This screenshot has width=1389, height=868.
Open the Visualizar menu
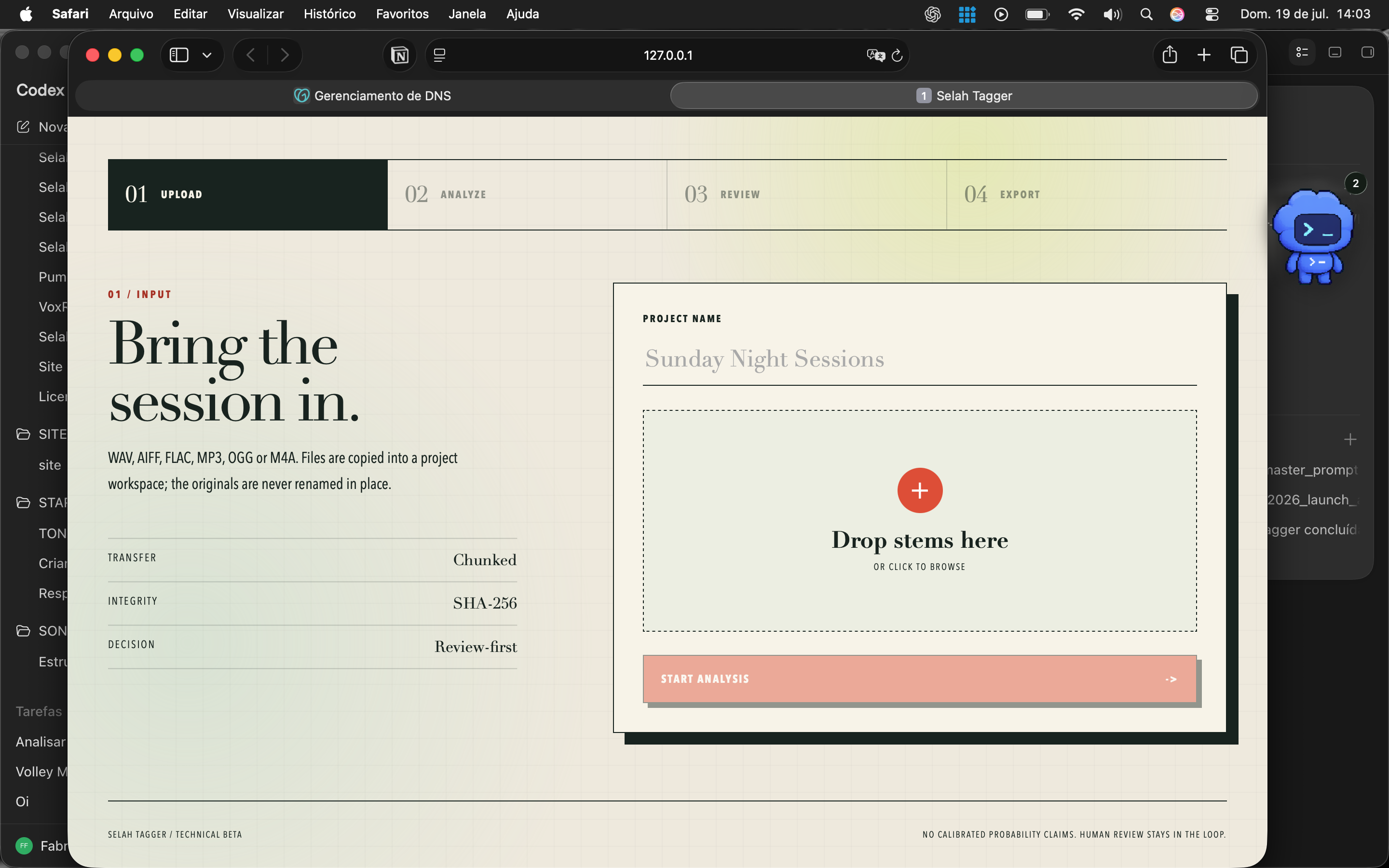(x=256, y=14)
